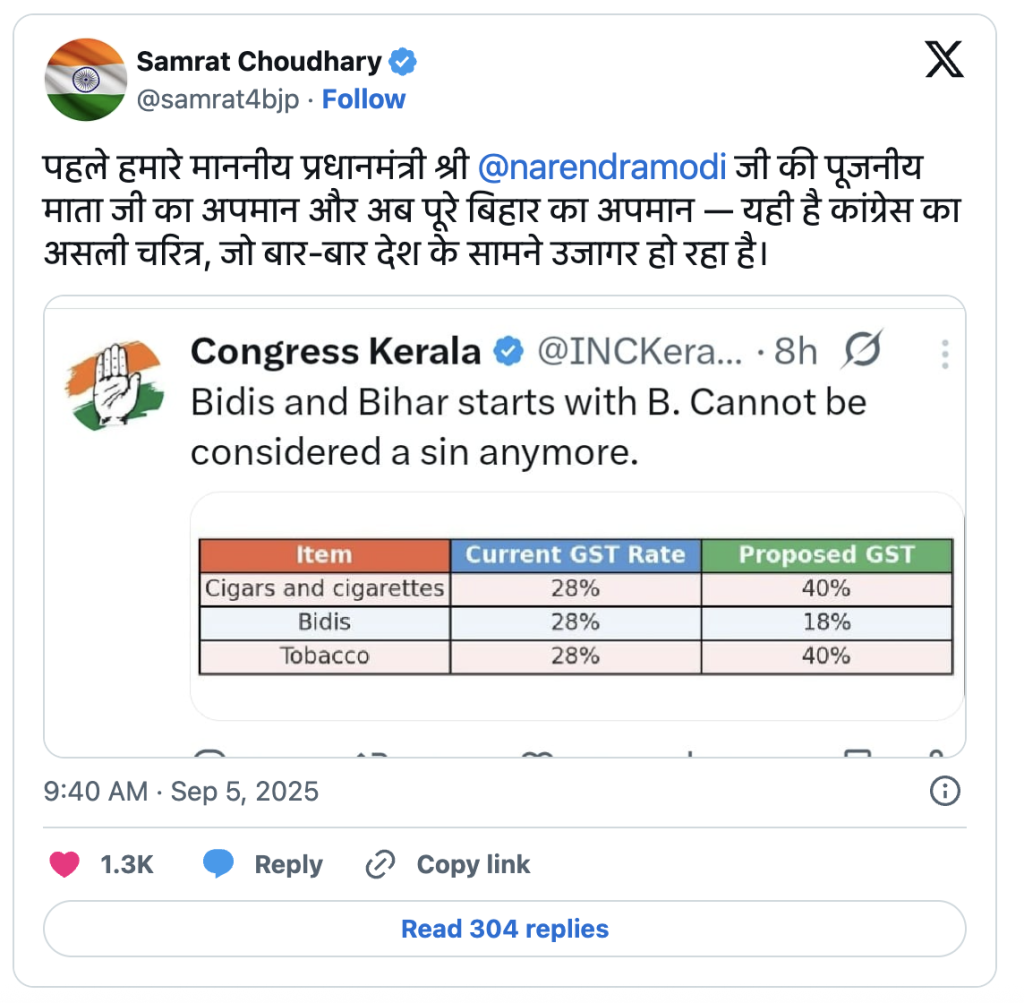Image resolution: width=1024 pixels, height=1003 pixels.
Task: Click the verified badge beside Congress Kerala
Action: click(510, 352)
